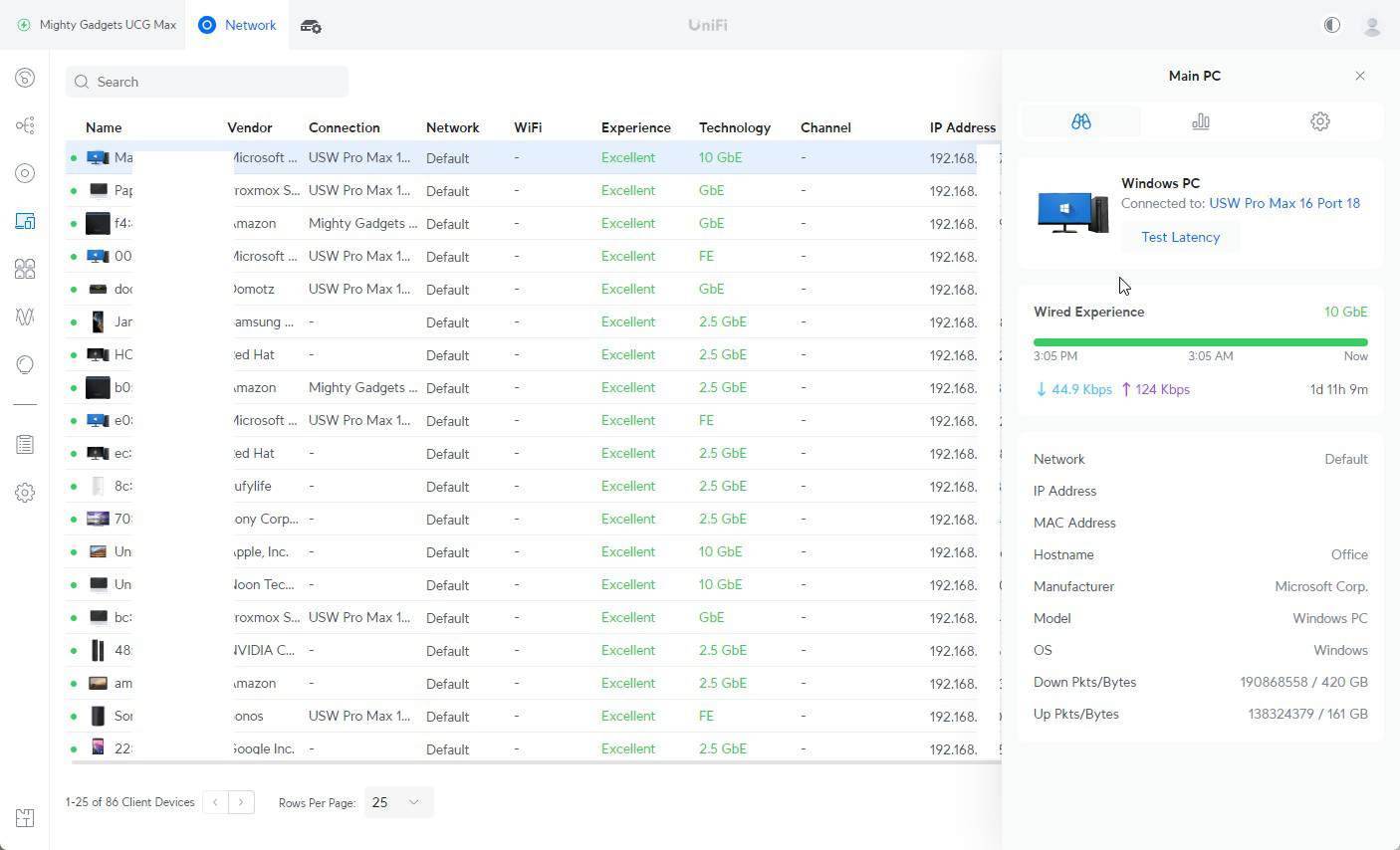Open the Topology view from the sidebar
This screenshot has height=850, width=1400.
(25, 125)
